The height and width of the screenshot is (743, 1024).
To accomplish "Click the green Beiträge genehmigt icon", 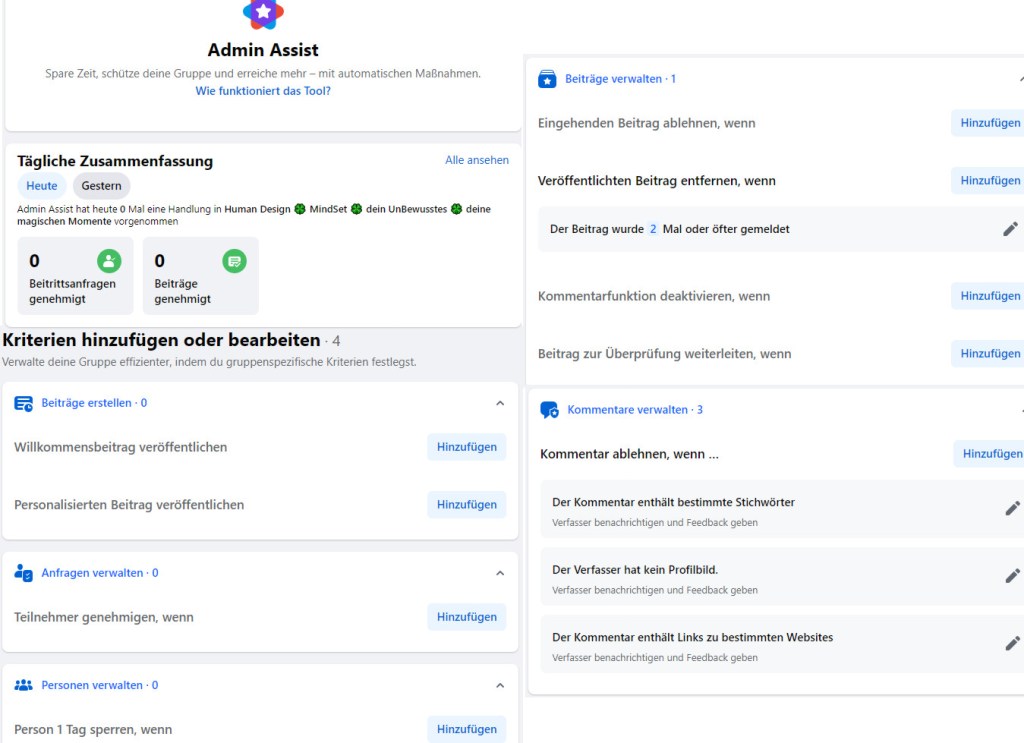I will click(x=234, y=261).
